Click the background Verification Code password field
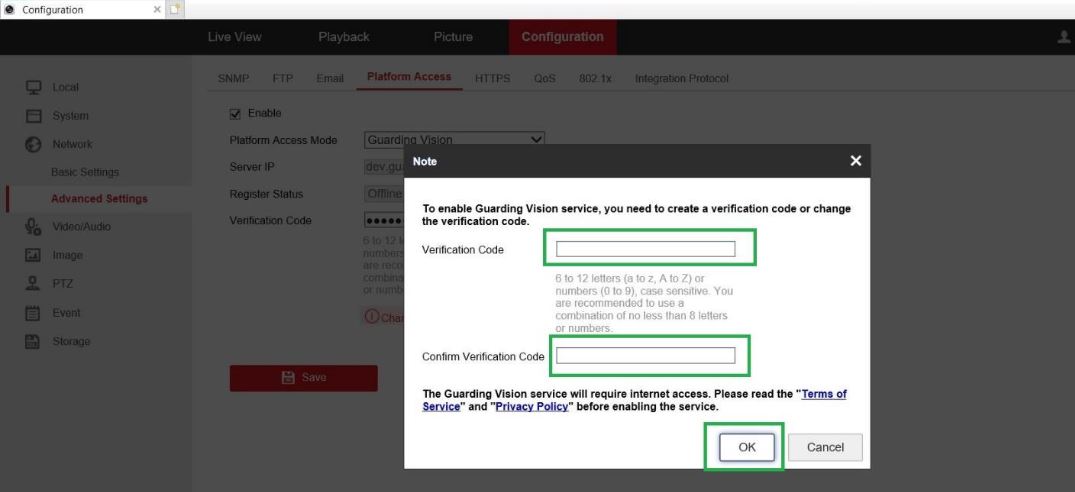1075x492 pixels. click(x=385, y=221)
